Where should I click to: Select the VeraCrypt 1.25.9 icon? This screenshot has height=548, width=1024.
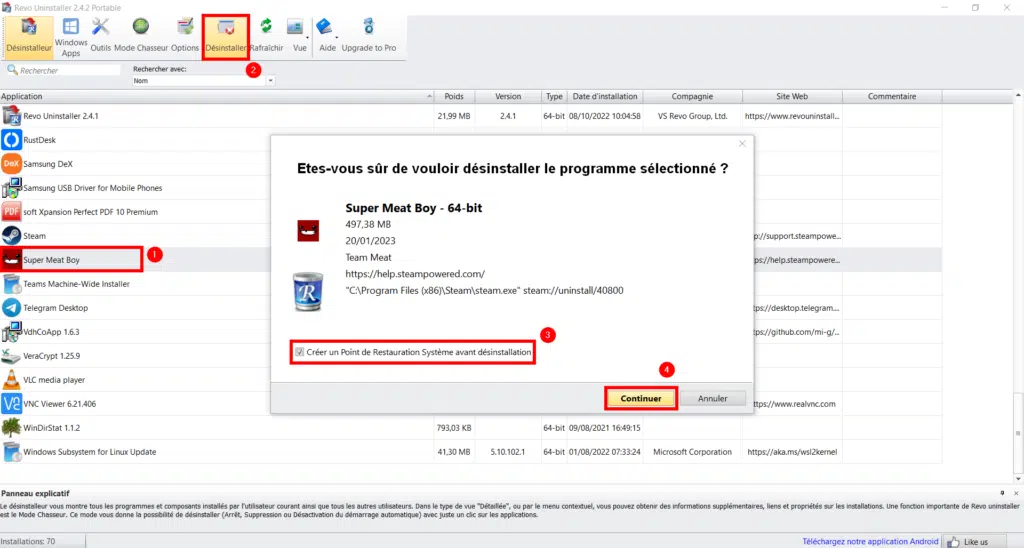[11, 356]
